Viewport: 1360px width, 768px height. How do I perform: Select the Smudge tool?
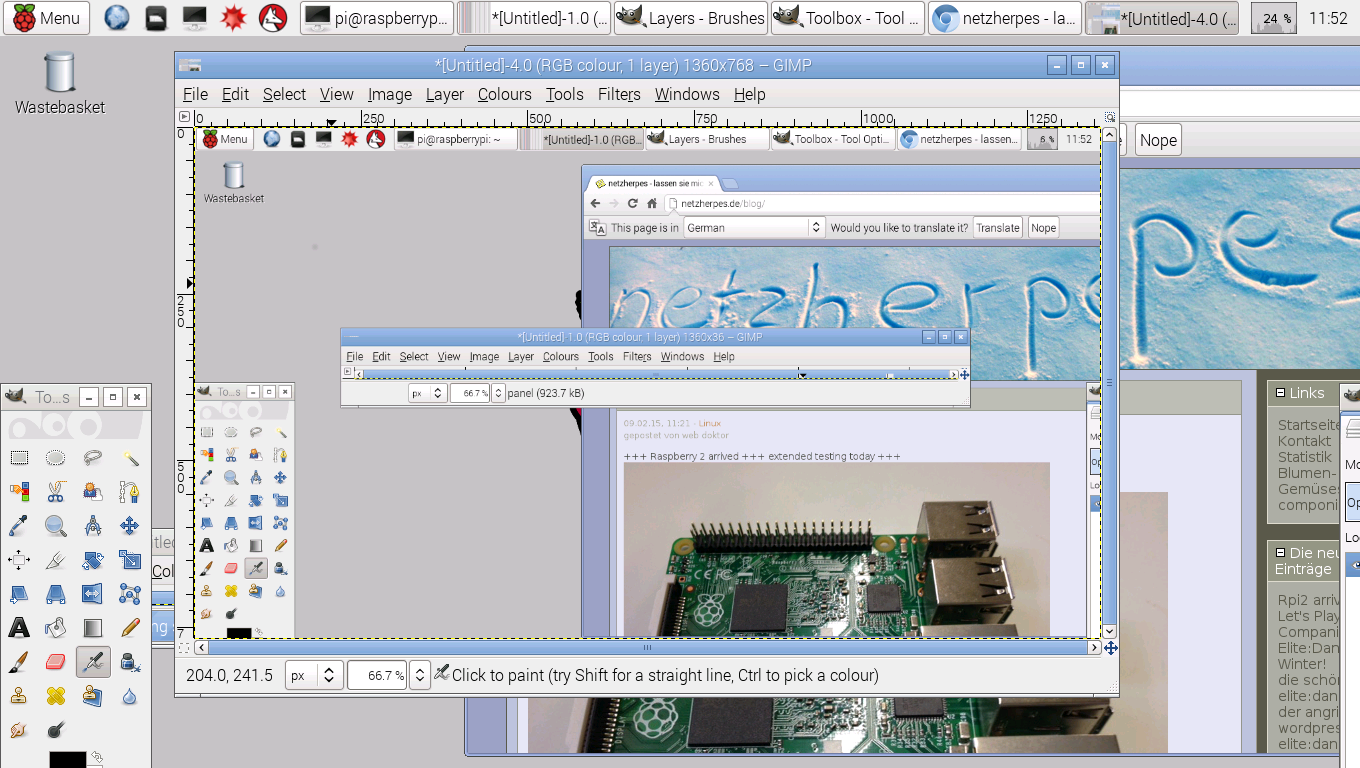(x=19, y=729)
